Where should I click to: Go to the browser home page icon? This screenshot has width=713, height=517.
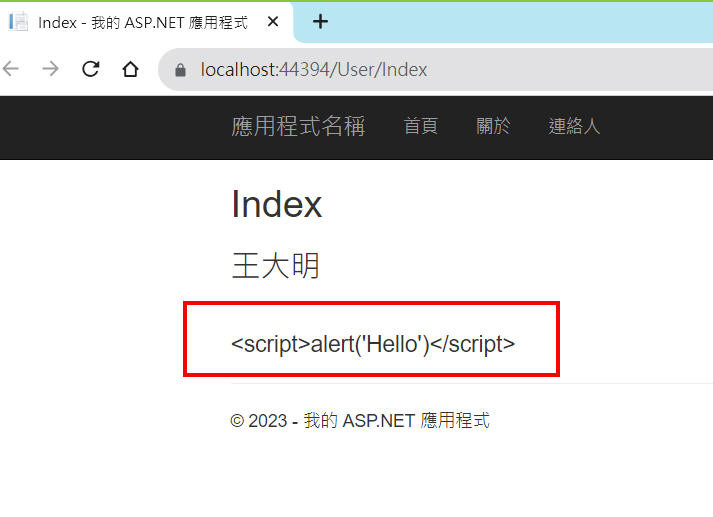(x=131, y=69)
